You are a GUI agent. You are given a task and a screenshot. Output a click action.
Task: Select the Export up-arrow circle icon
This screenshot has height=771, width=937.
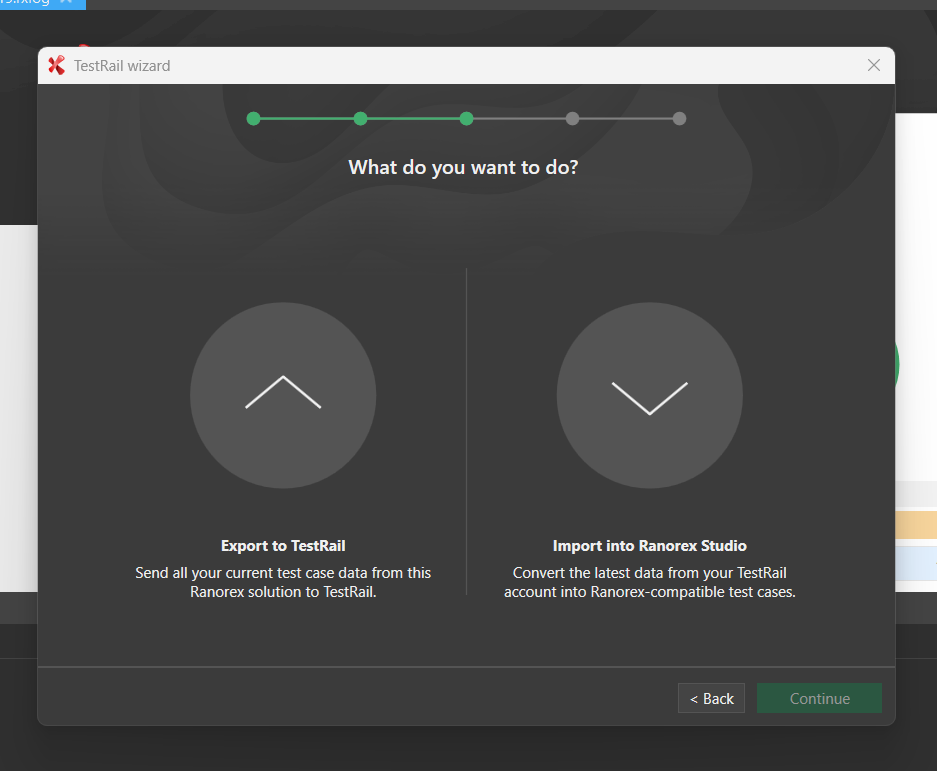[283, 395]
